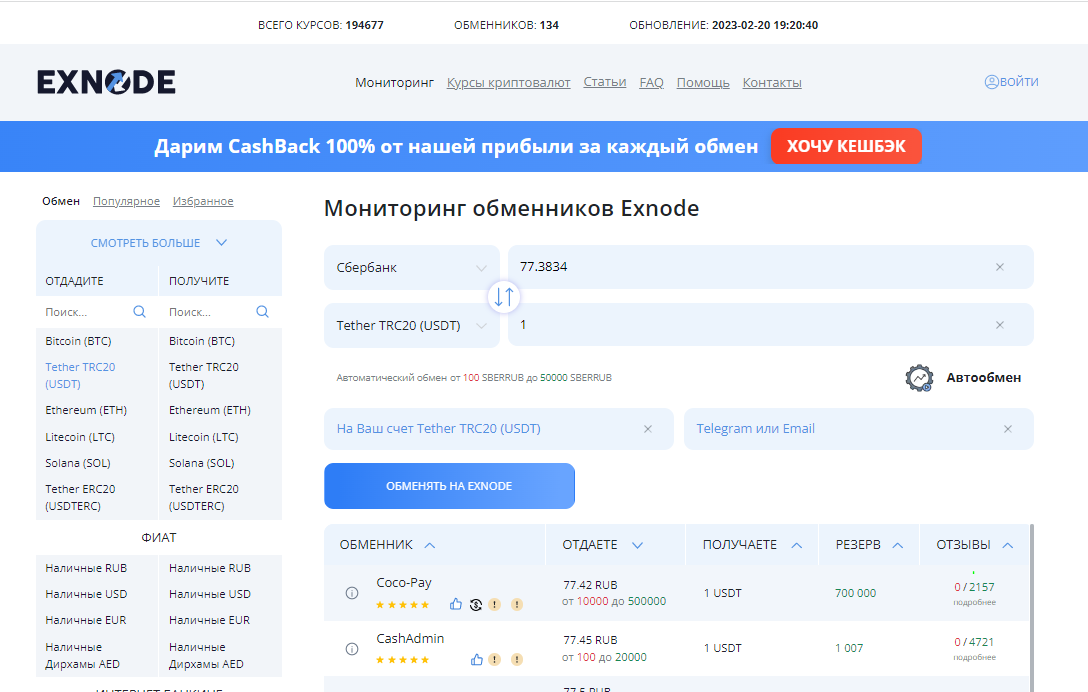Screen dimensions: 1088x692
Task: Click the EXNODE logo
Action: coord(106,82)
